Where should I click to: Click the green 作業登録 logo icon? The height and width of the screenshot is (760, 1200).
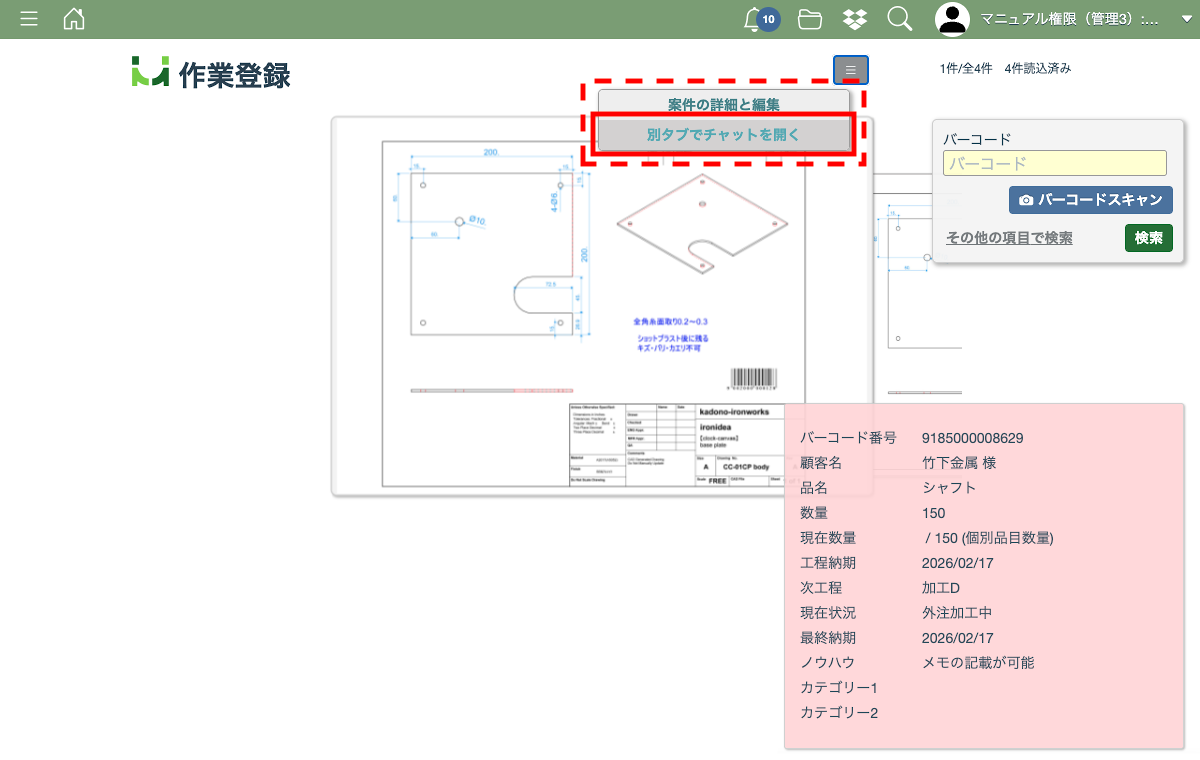[x=150, y=72]
